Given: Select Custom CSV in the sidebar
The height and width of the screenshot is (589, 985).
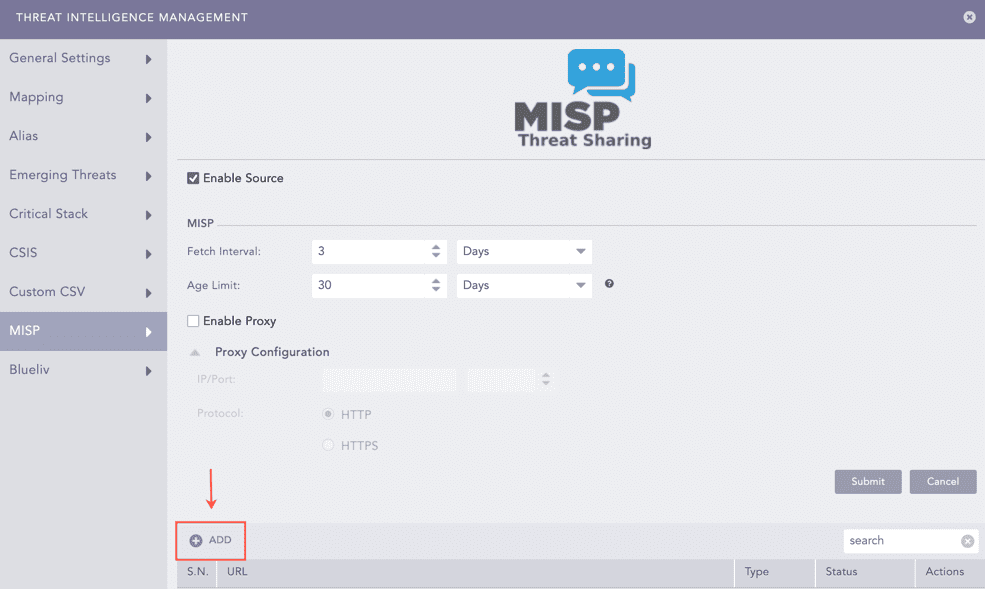Looking at the screenshot, I should point(48,292).
